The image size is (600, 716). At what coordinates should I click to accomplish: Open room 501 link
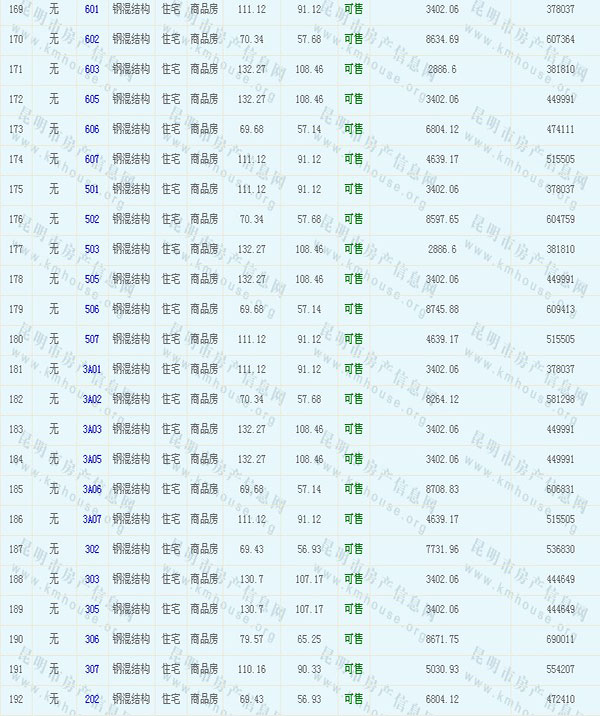(x=92, y=189)
